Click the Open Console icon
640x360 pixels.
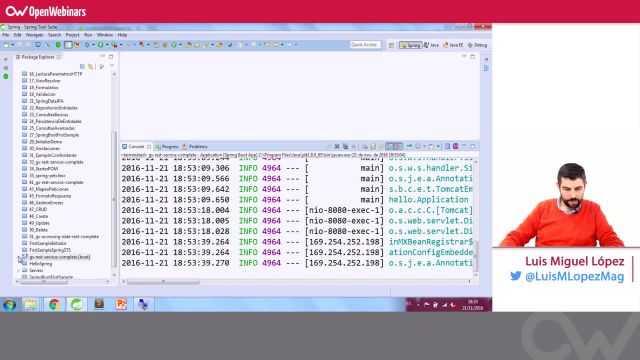pos(431,147)
